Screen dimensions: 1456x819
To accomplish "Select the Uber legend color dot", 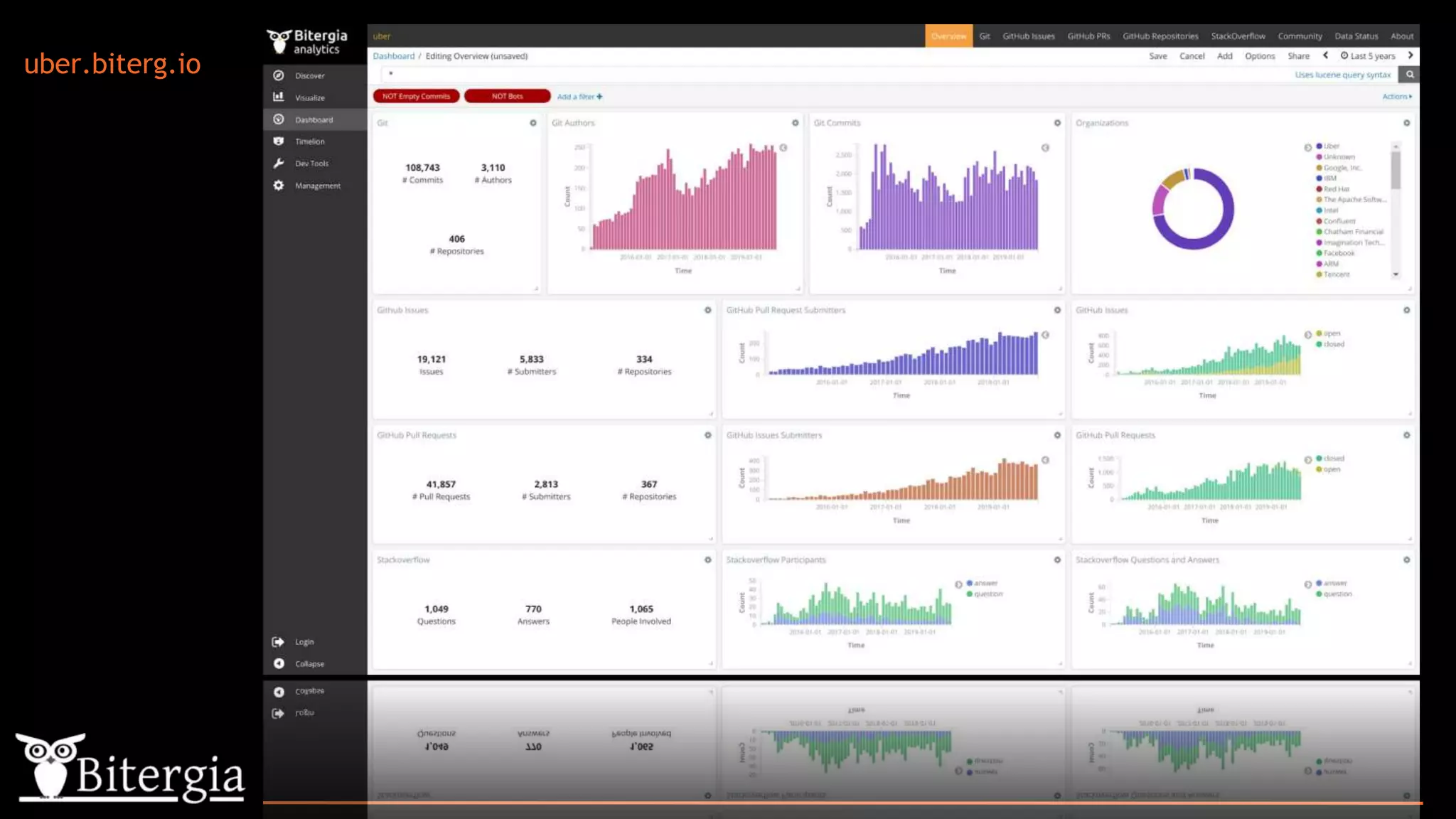I will pos(1319,146).
